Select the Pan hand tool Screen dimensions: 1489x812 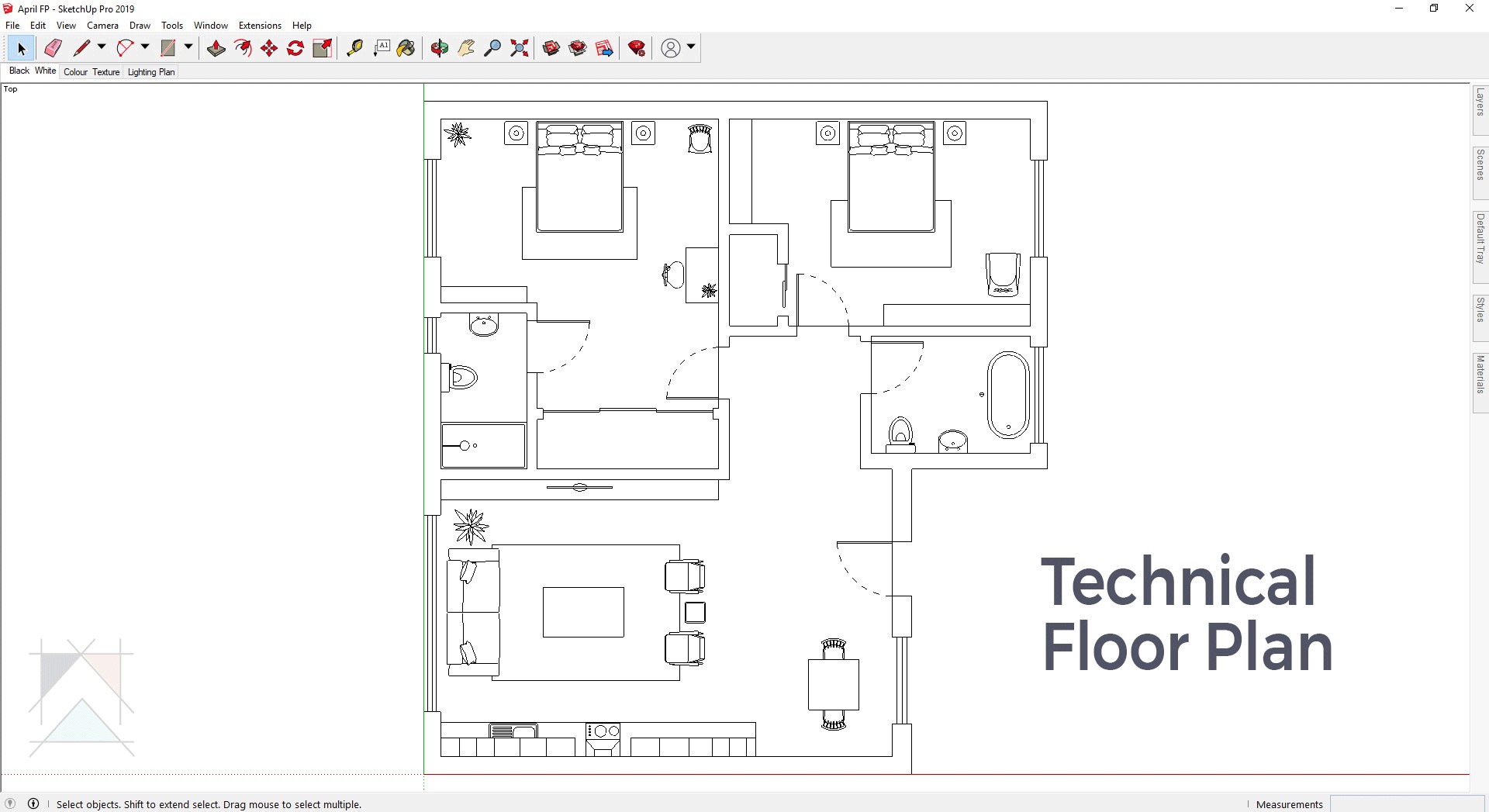(x=466, y=48)
